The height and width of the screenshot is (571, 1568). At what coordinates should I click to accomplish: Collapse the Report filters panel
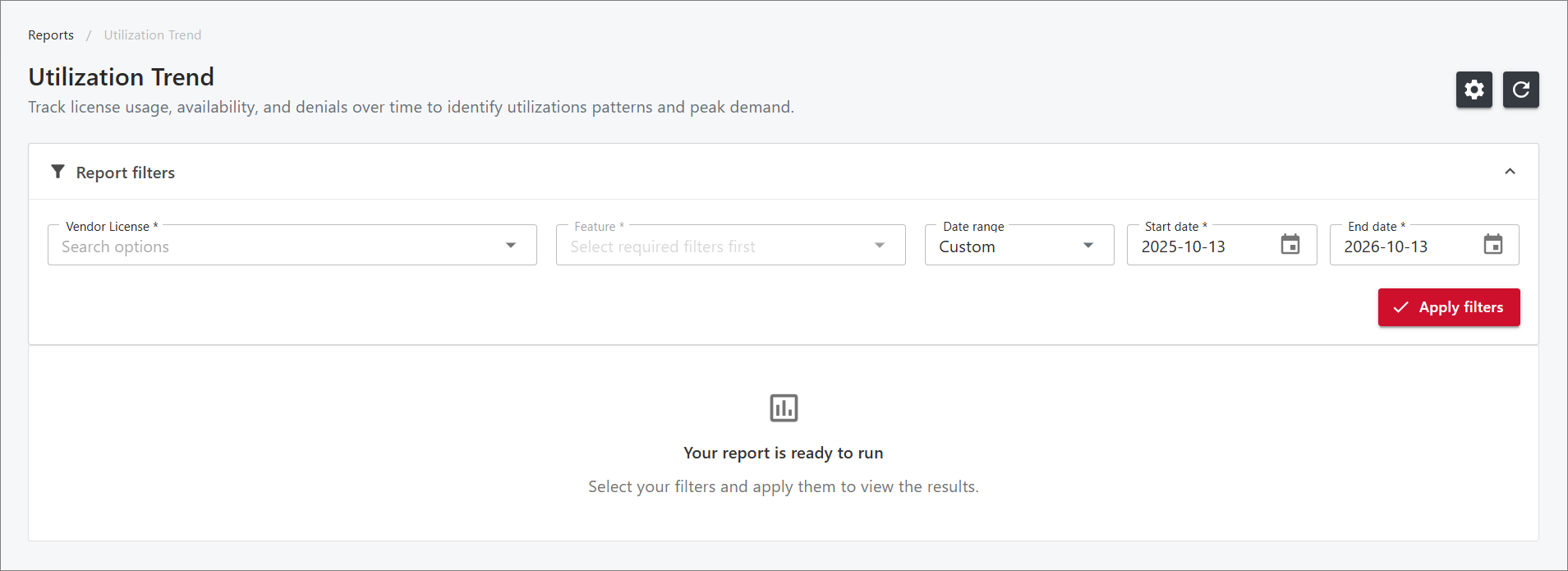click(1510, 172)
